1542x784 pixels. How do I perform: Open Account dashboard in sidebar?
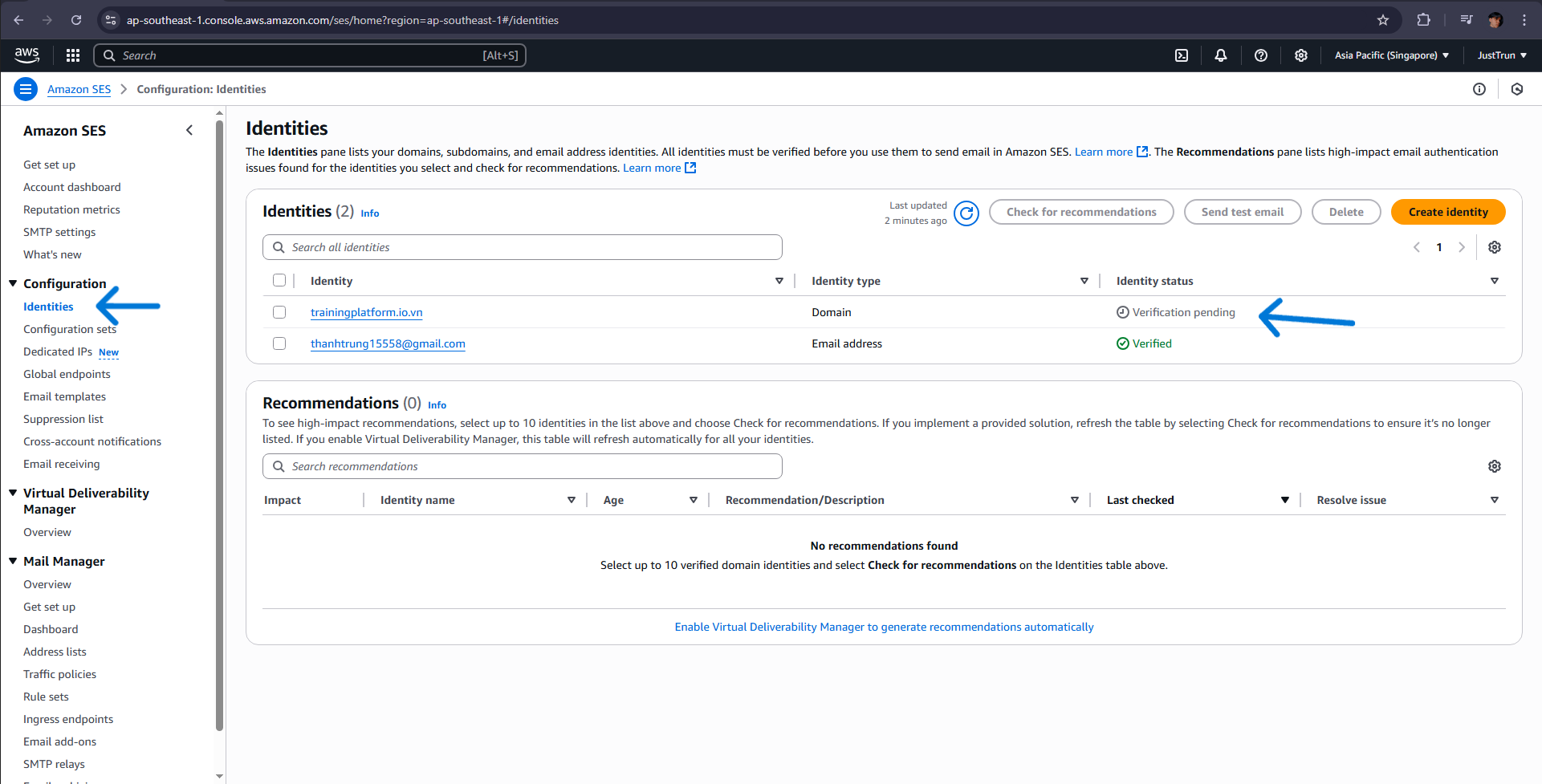(71, 187)
